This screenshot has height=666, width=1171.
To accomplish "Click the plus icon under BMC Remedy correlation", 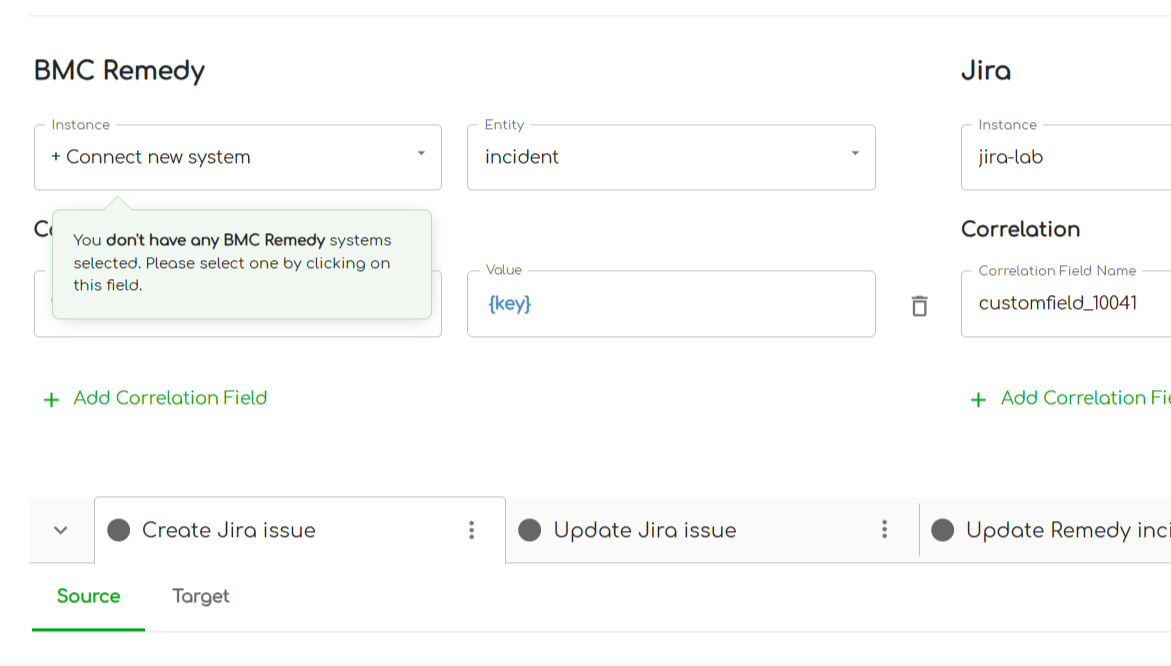I will pos(51,400).
